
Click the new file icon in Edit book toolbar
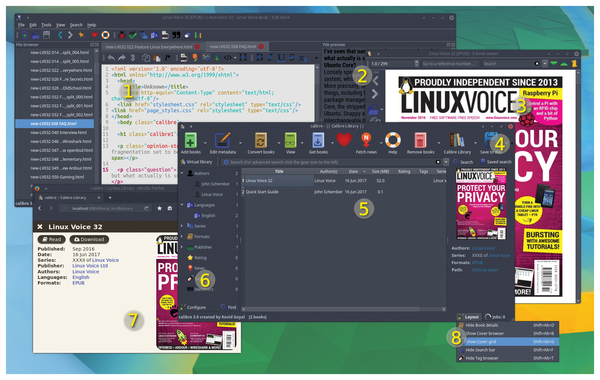pyautogui.click(x=24, y=35)
